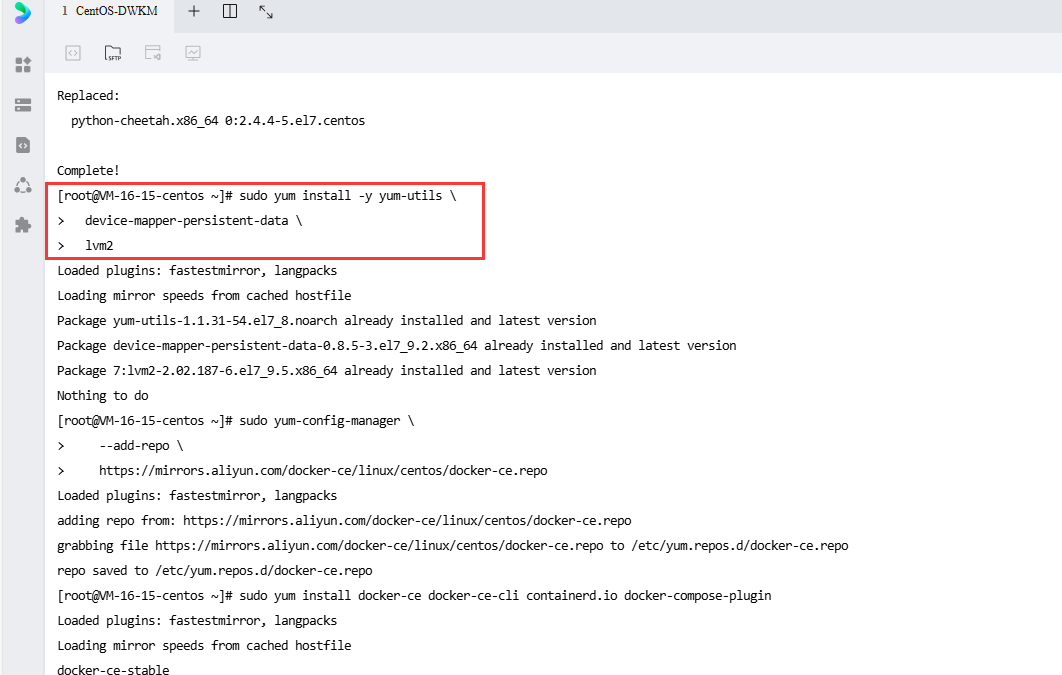Click the 'Package yum-utils-1.1.31-54' already installed line
This screenshot has height=675, width=1062.
click(326, 320)
